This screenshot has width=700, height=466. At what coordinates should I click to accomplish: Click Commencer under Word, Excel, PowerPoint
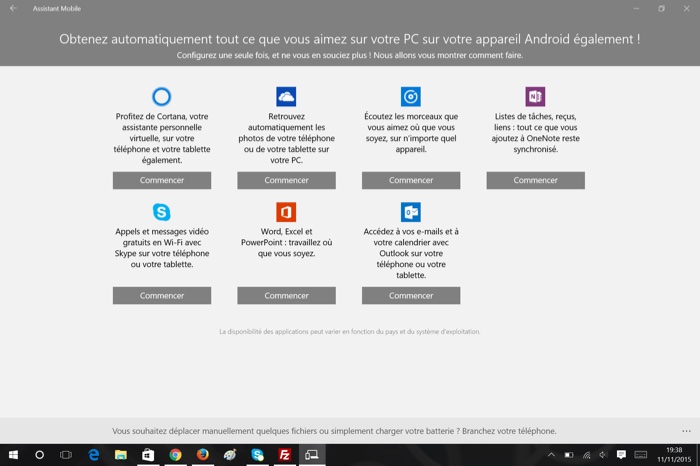click(286, 295)
